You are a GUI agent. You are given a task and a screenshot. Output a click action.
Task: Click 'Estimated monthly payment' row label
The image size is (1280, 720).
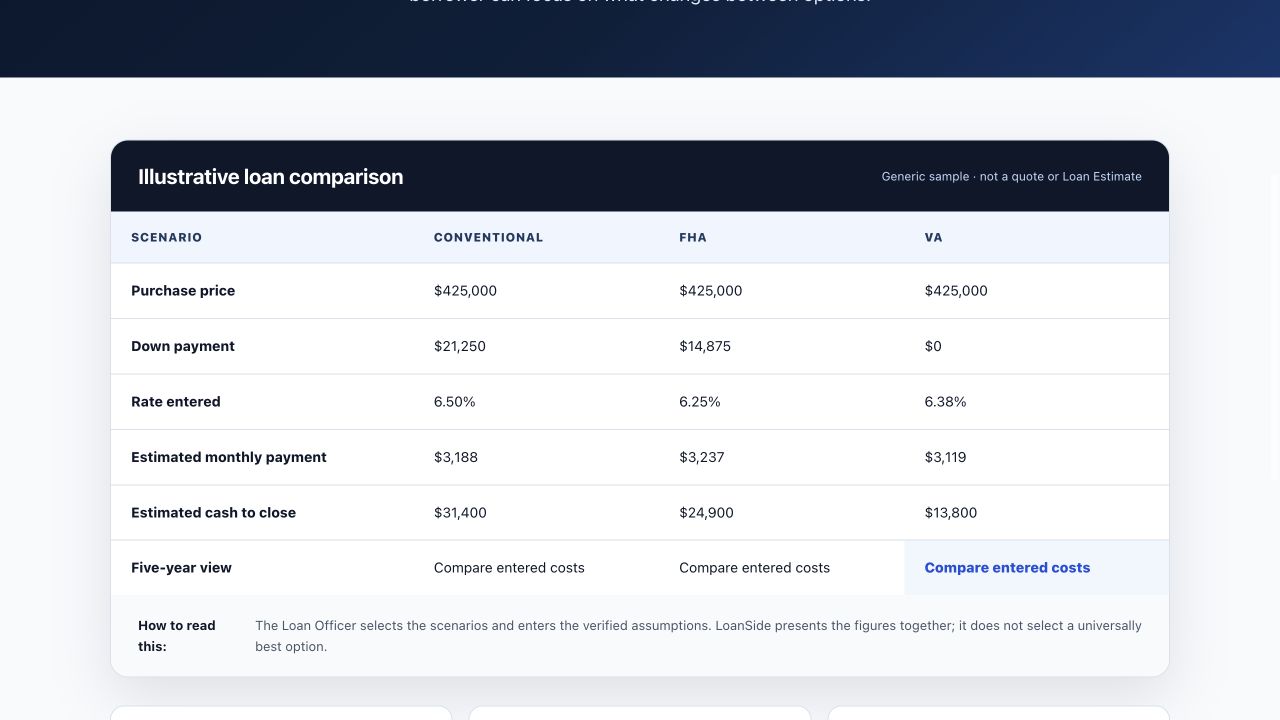click(229, 457)
